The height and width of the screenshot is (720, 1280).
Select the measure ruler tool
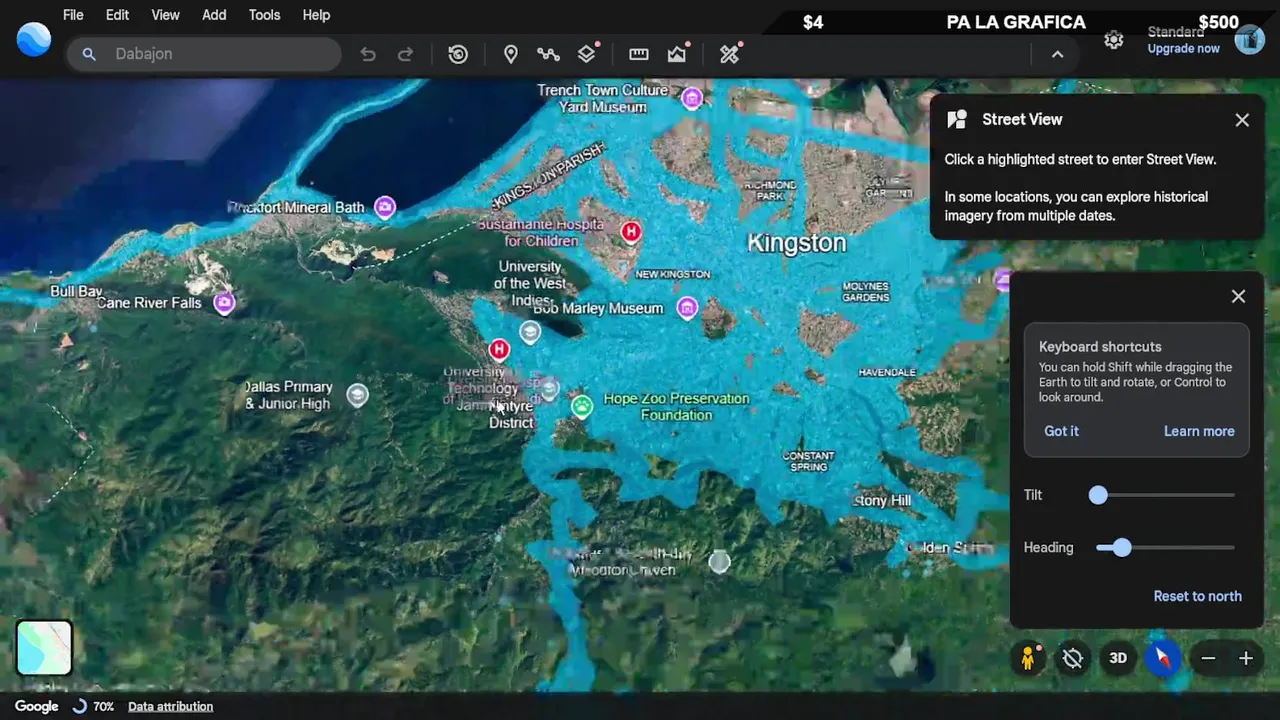tap(639, 54)
